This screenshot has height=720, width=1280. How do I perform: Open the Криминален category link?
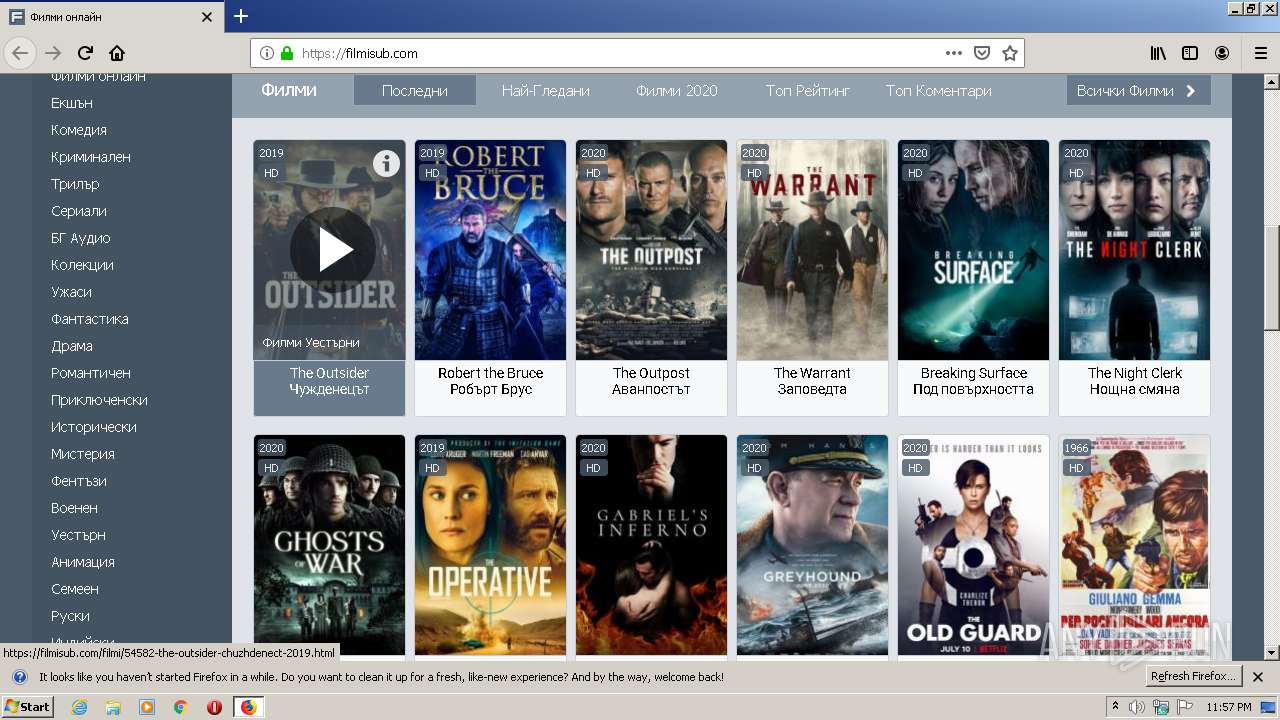(91, 157)
